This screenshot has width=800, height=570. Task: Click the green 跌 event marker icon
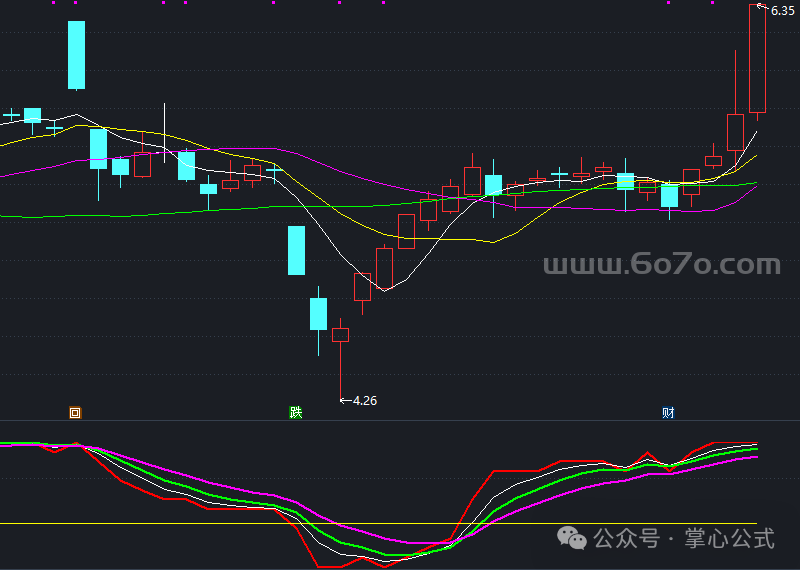tap(295, 412)
